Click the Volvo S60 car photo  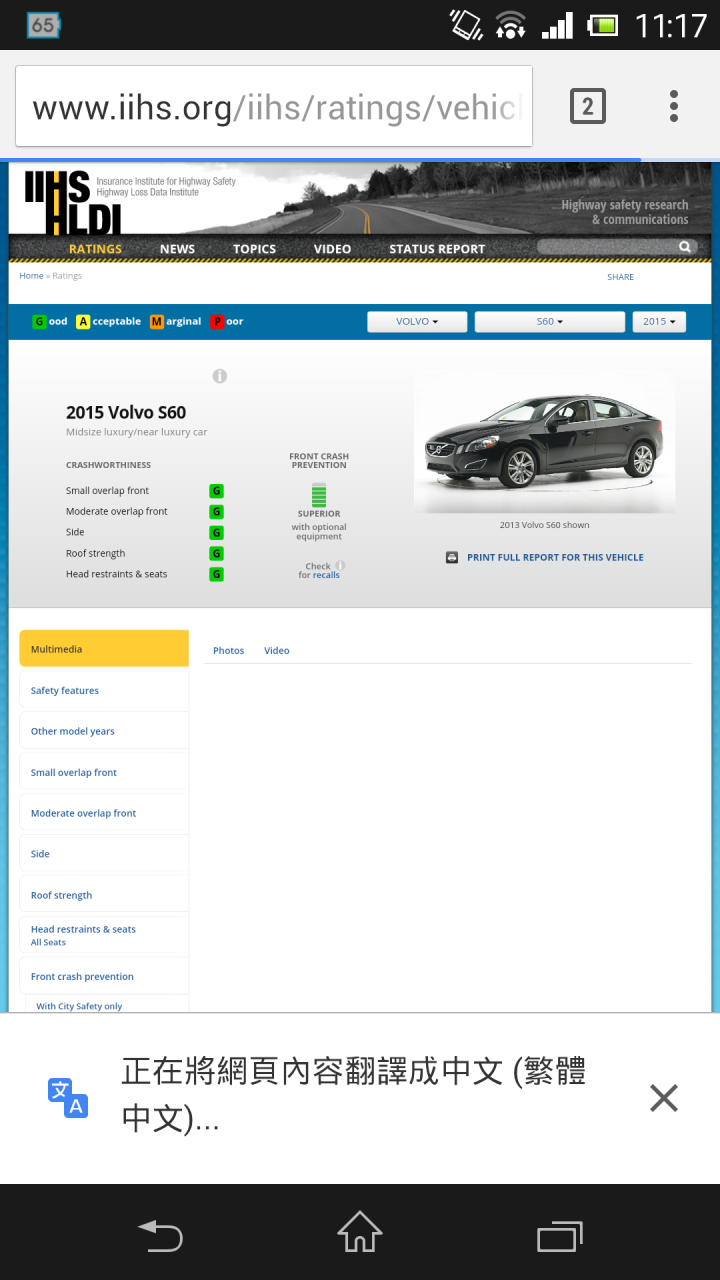click(x=544, y=444)
